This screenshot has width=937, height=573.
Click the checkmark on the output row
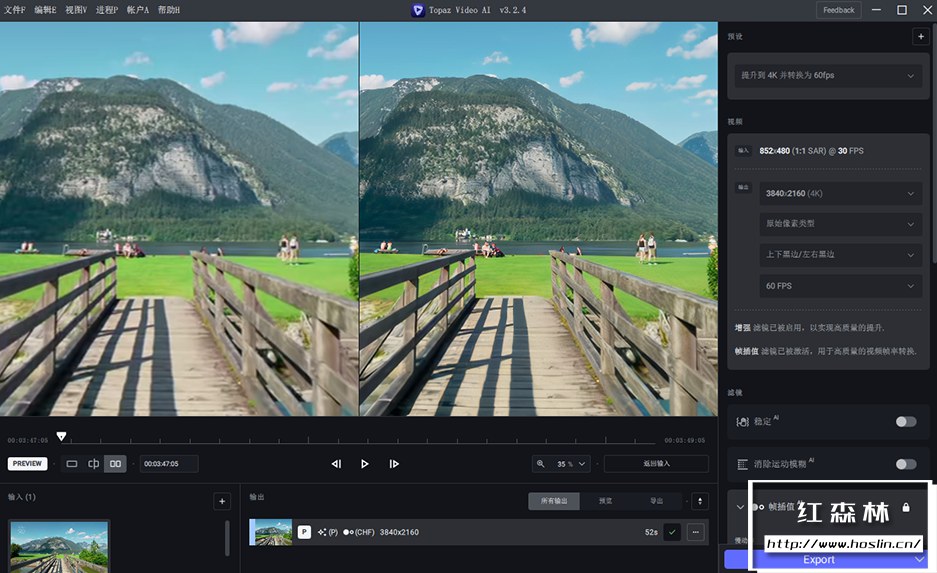672,532
